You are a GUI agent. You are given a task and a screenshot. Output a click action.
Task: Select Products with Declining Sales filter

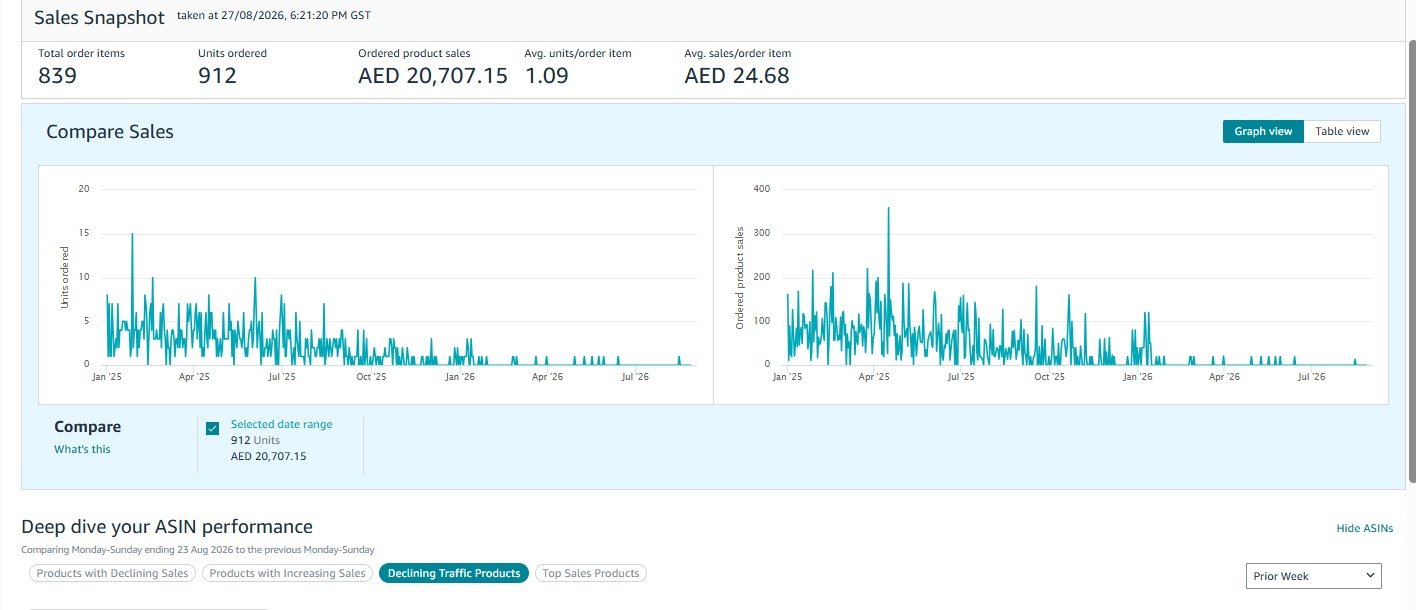112,573
